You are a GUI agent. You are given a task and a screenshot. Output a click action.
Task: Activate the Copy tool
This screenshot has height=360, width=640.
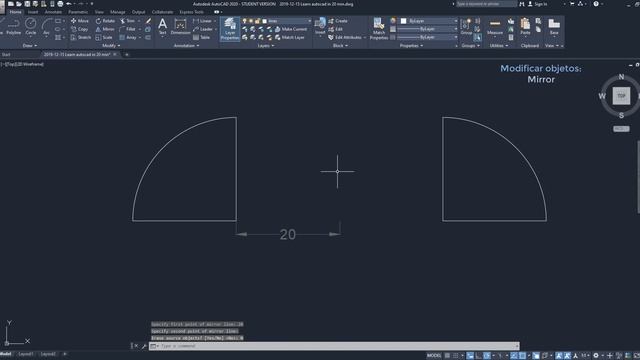[80, 29]
